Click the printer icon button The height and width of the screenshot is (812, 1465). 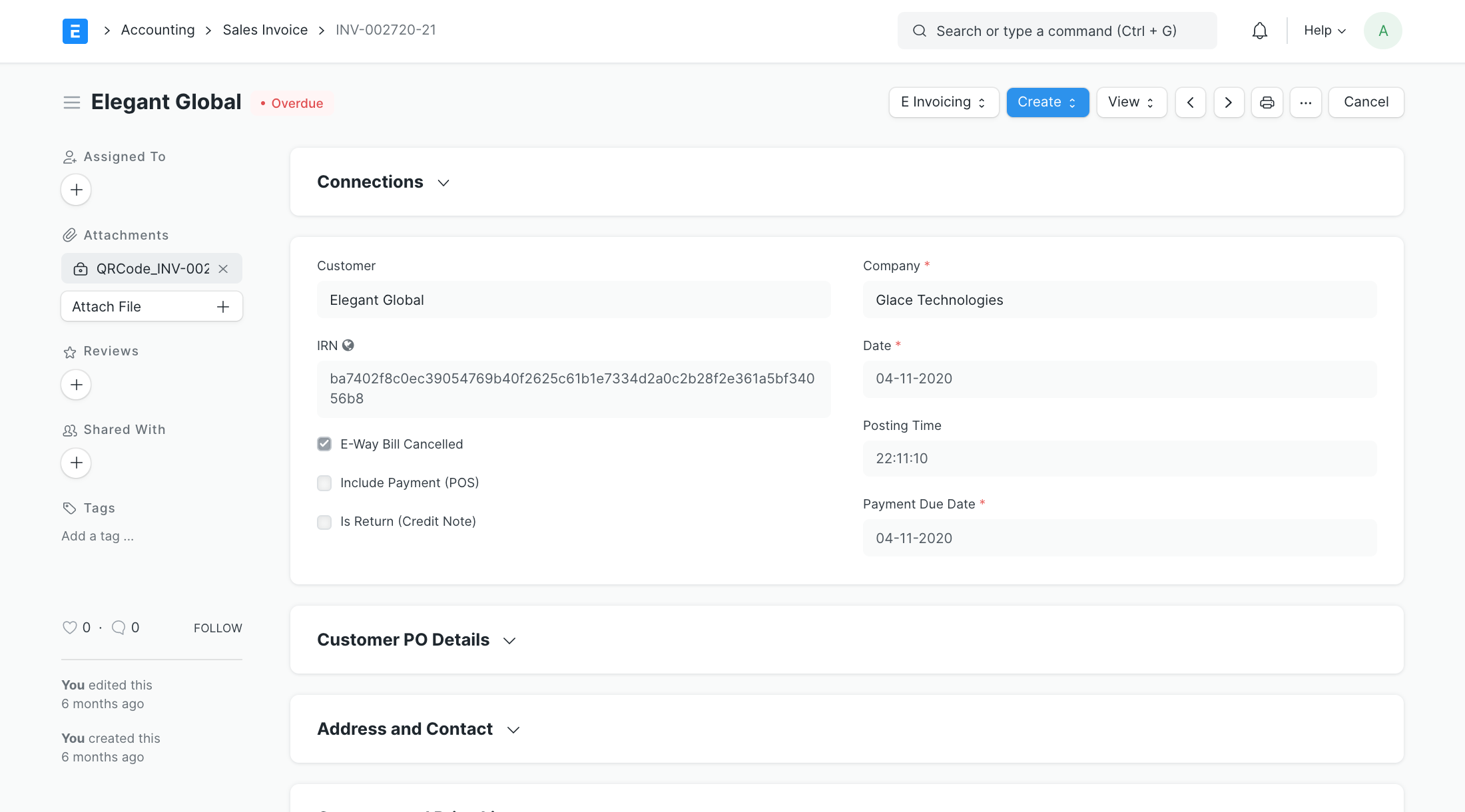click(1267, 102)
